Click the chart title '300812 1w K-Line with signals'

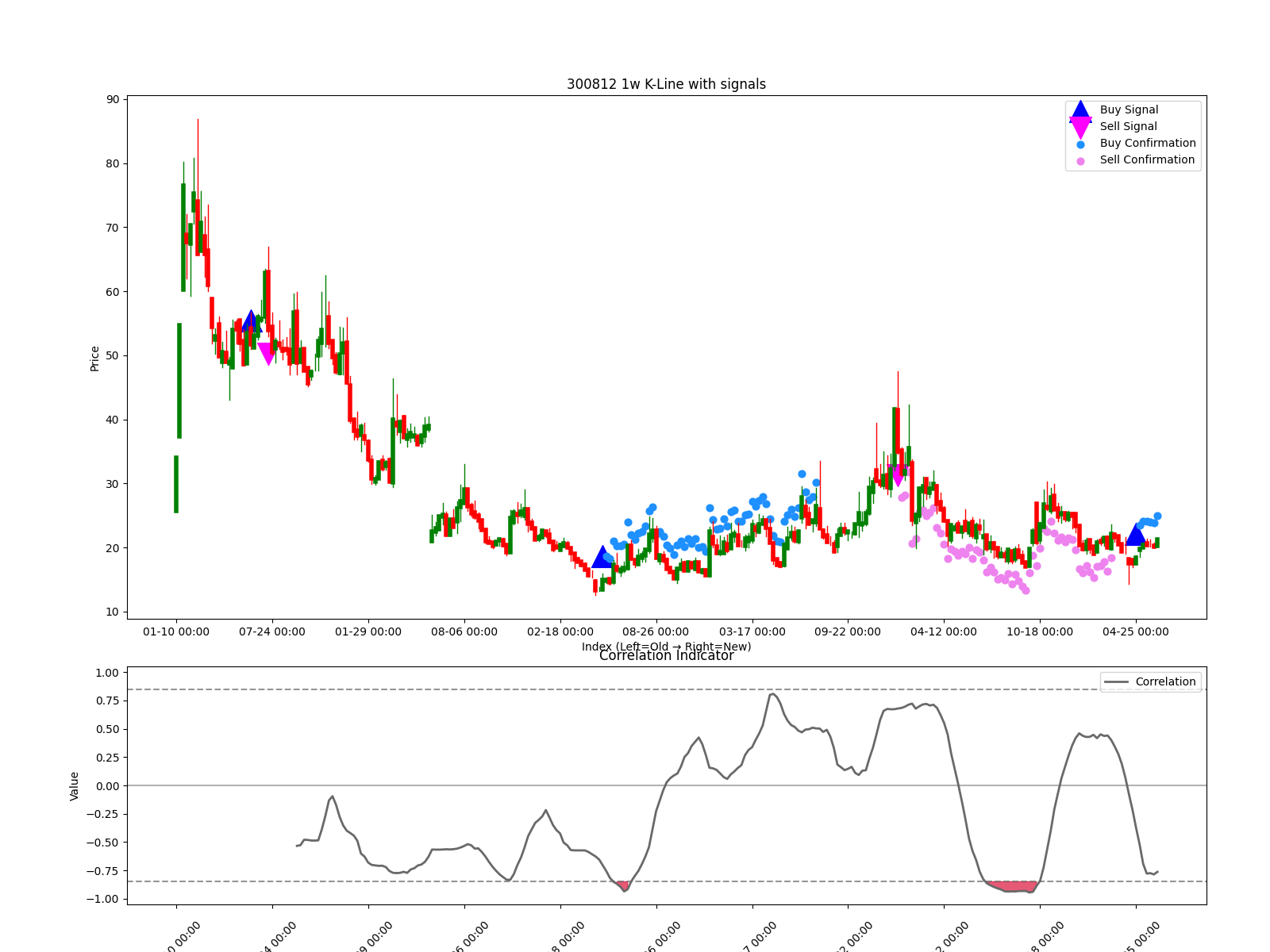(x=666, y=84)
